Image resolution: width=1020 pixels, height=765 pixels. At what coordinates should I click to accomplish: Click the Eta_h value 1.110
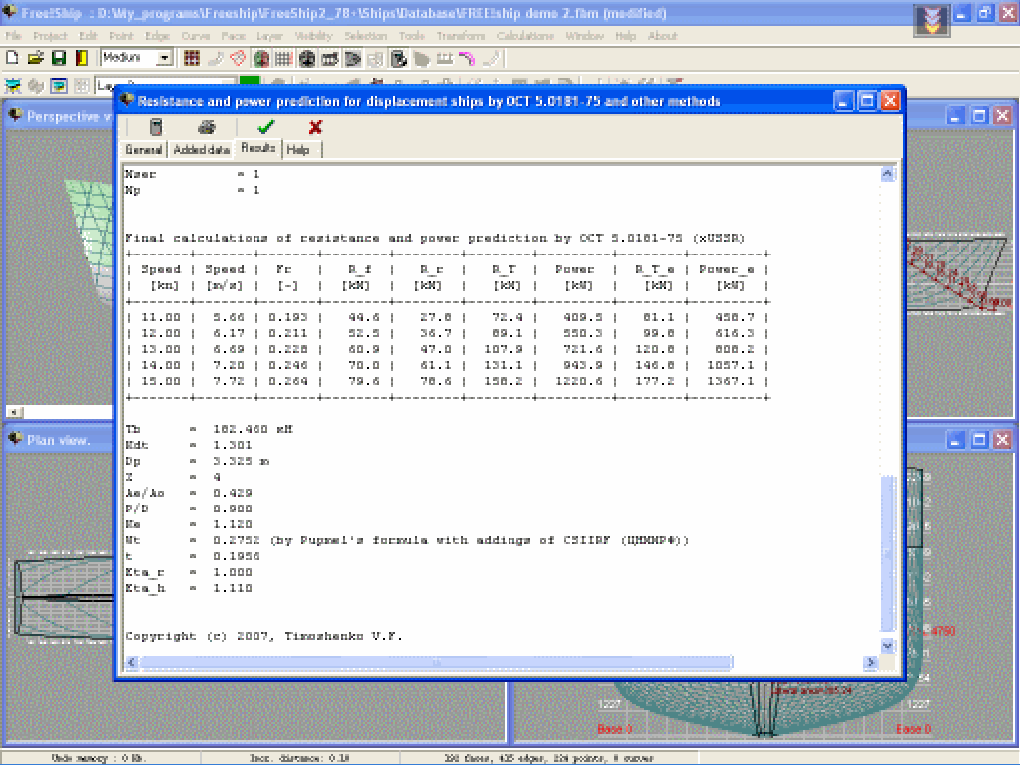tap(233, 588)
